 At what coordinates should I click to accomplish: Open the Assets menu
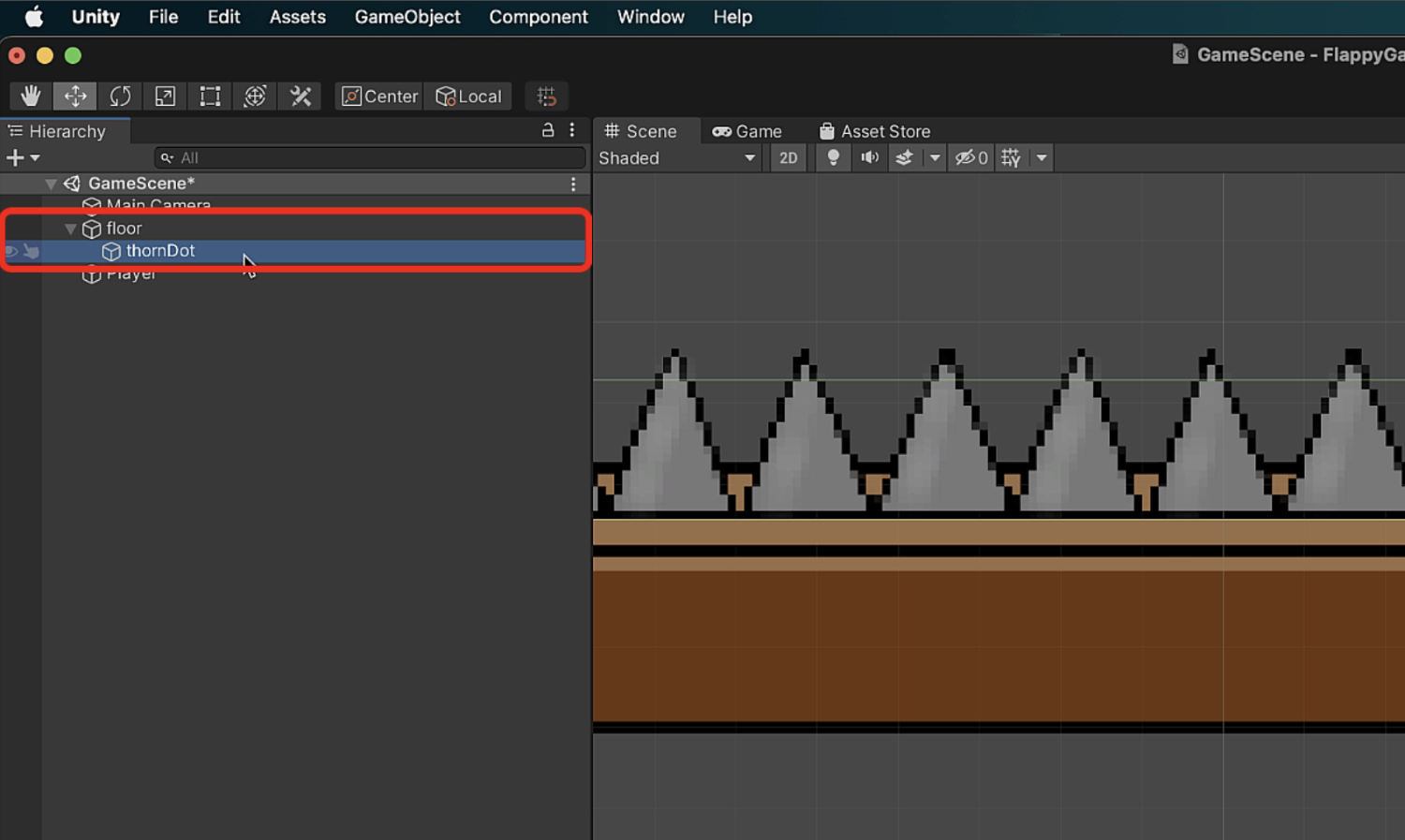pos(298,17)
